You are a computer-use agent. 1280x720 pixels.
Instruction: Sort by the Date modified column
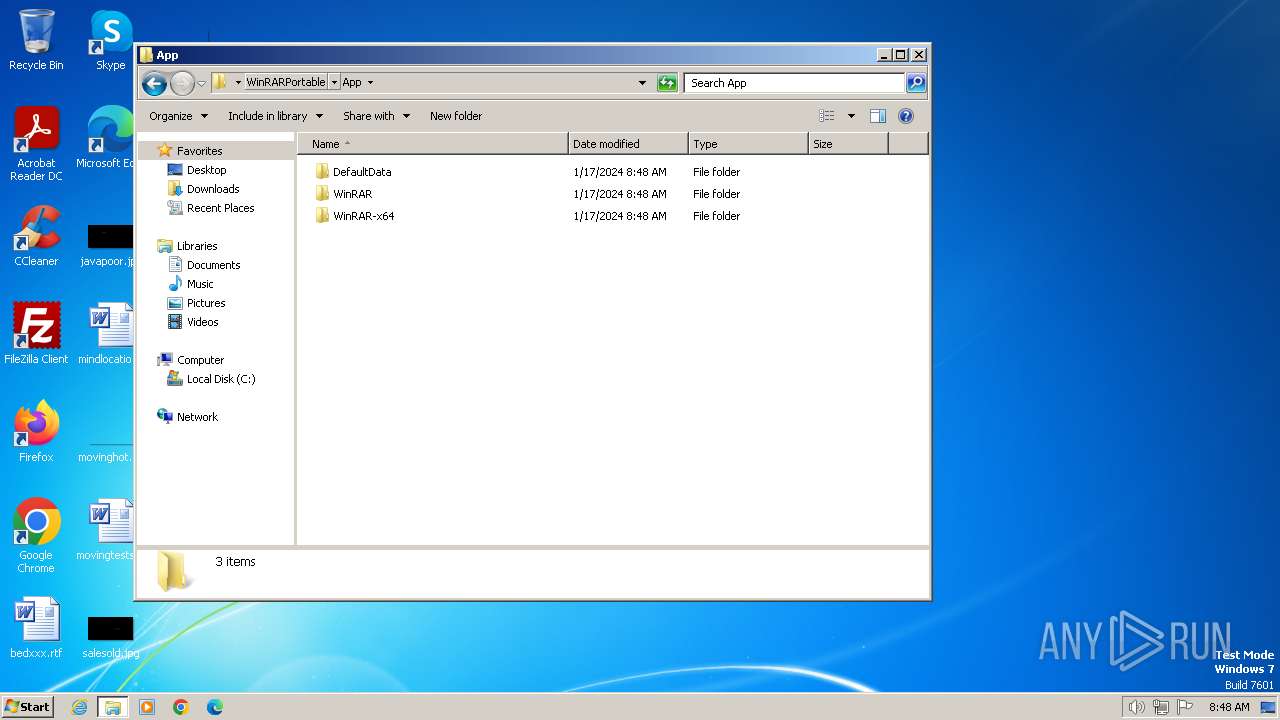[628, 144]
